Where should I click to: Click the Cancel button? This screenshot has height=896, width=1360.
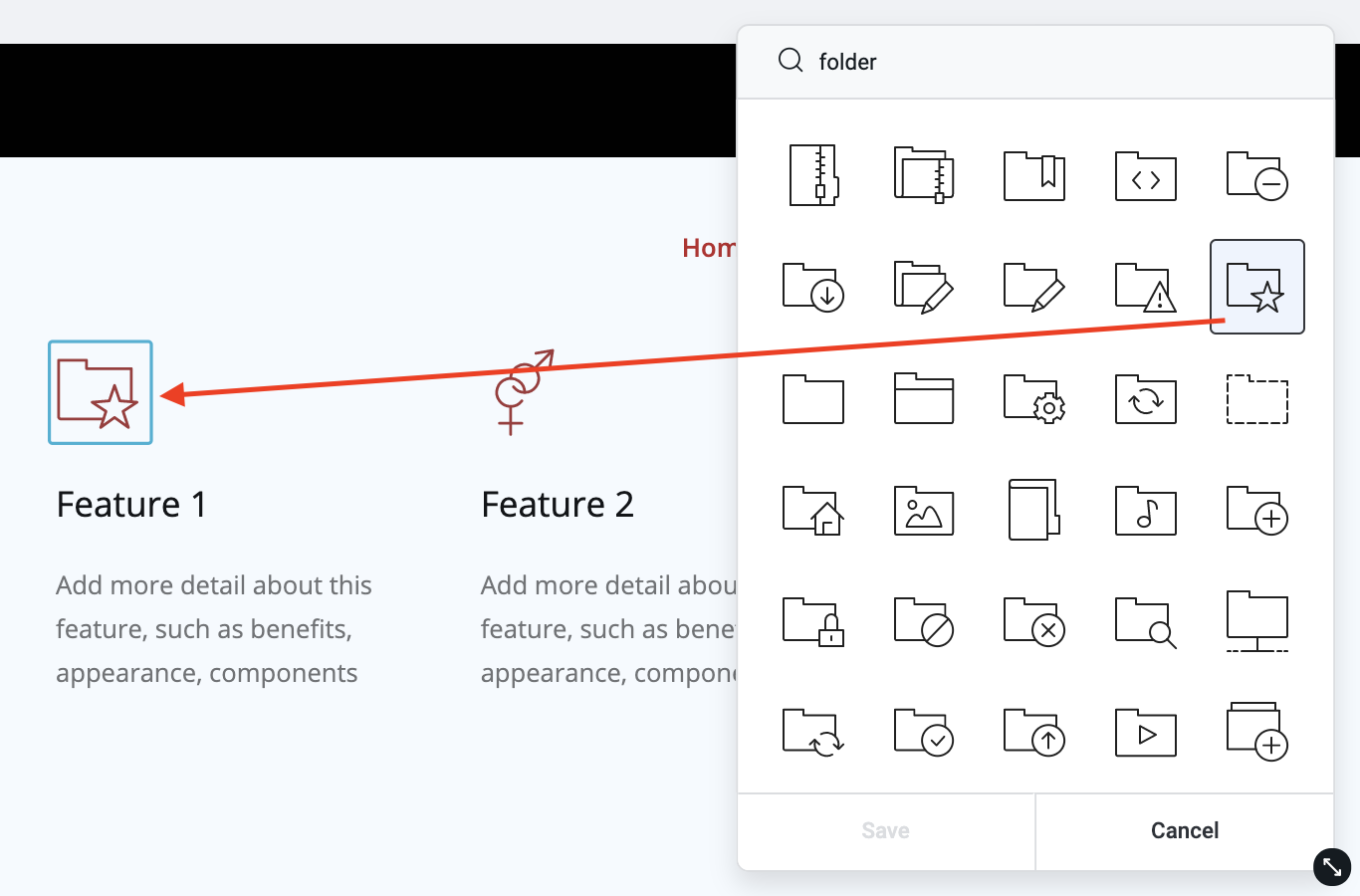pyautogui.click(x=1185, y=831)
